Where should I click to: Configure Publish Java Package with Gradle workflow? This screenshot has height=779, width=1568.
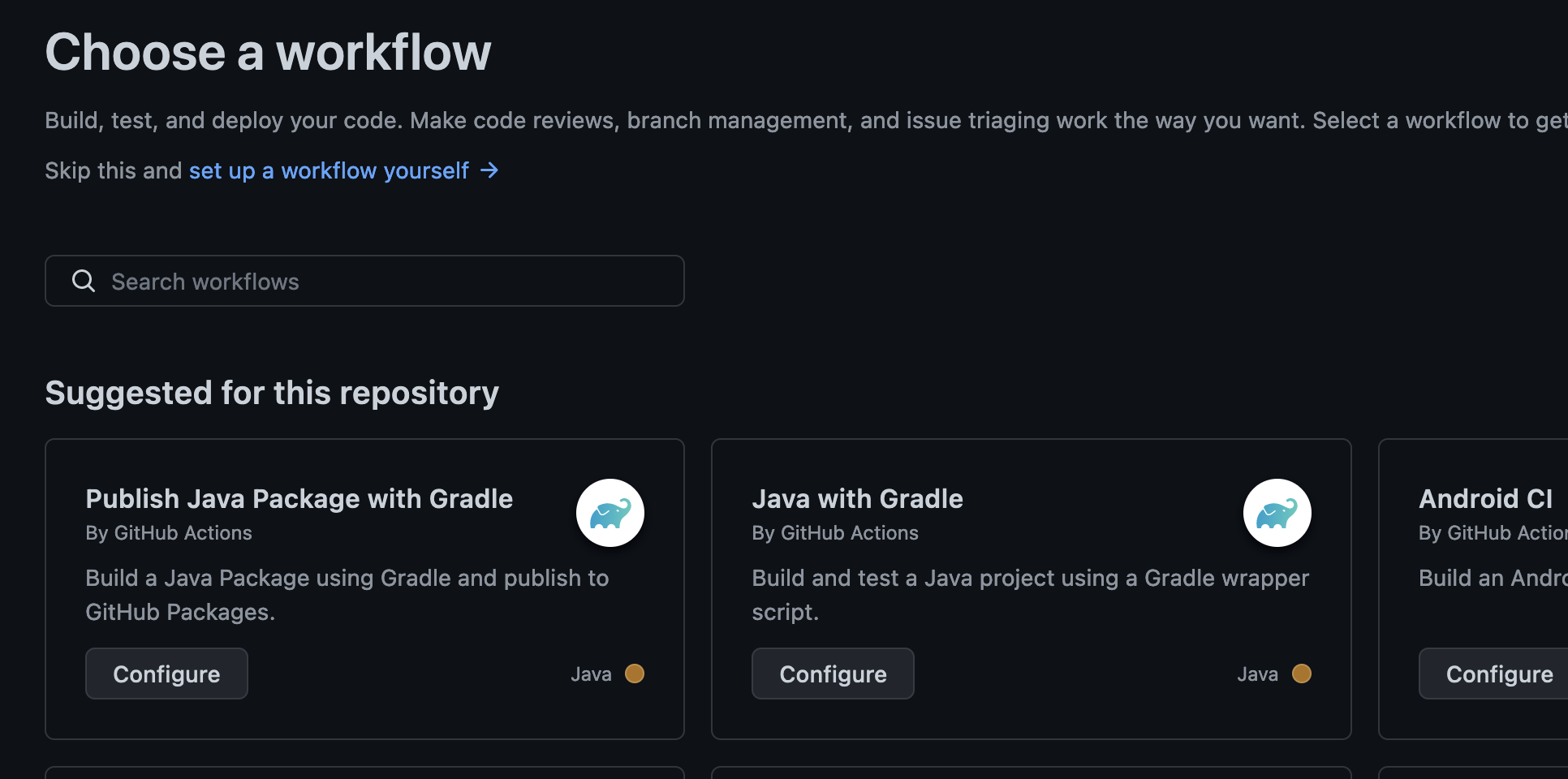(x=166, y=674)
